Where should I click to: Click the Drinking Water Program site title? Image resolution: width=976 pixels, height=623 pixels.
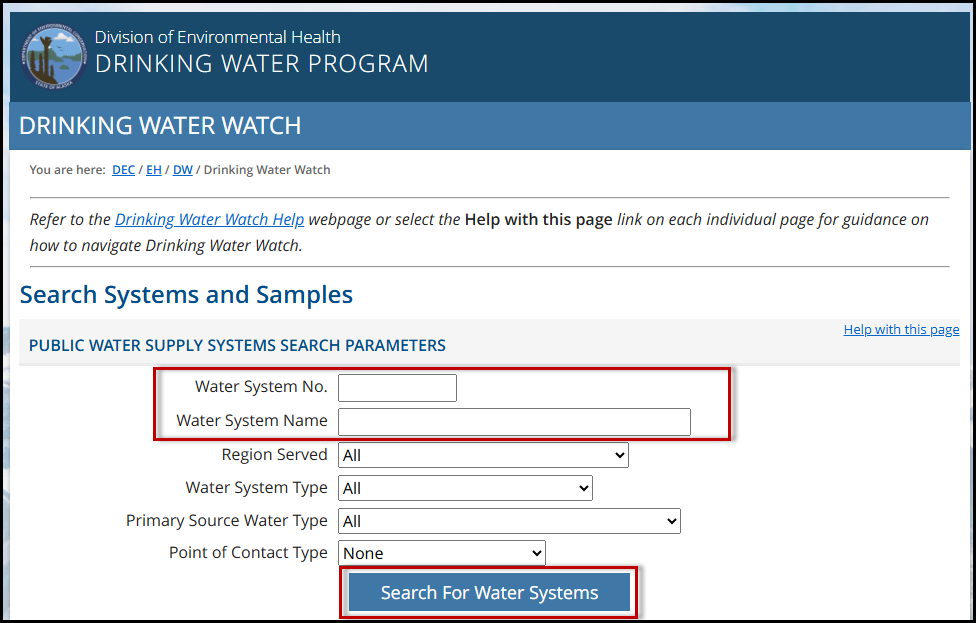click(x=261, y=64)
